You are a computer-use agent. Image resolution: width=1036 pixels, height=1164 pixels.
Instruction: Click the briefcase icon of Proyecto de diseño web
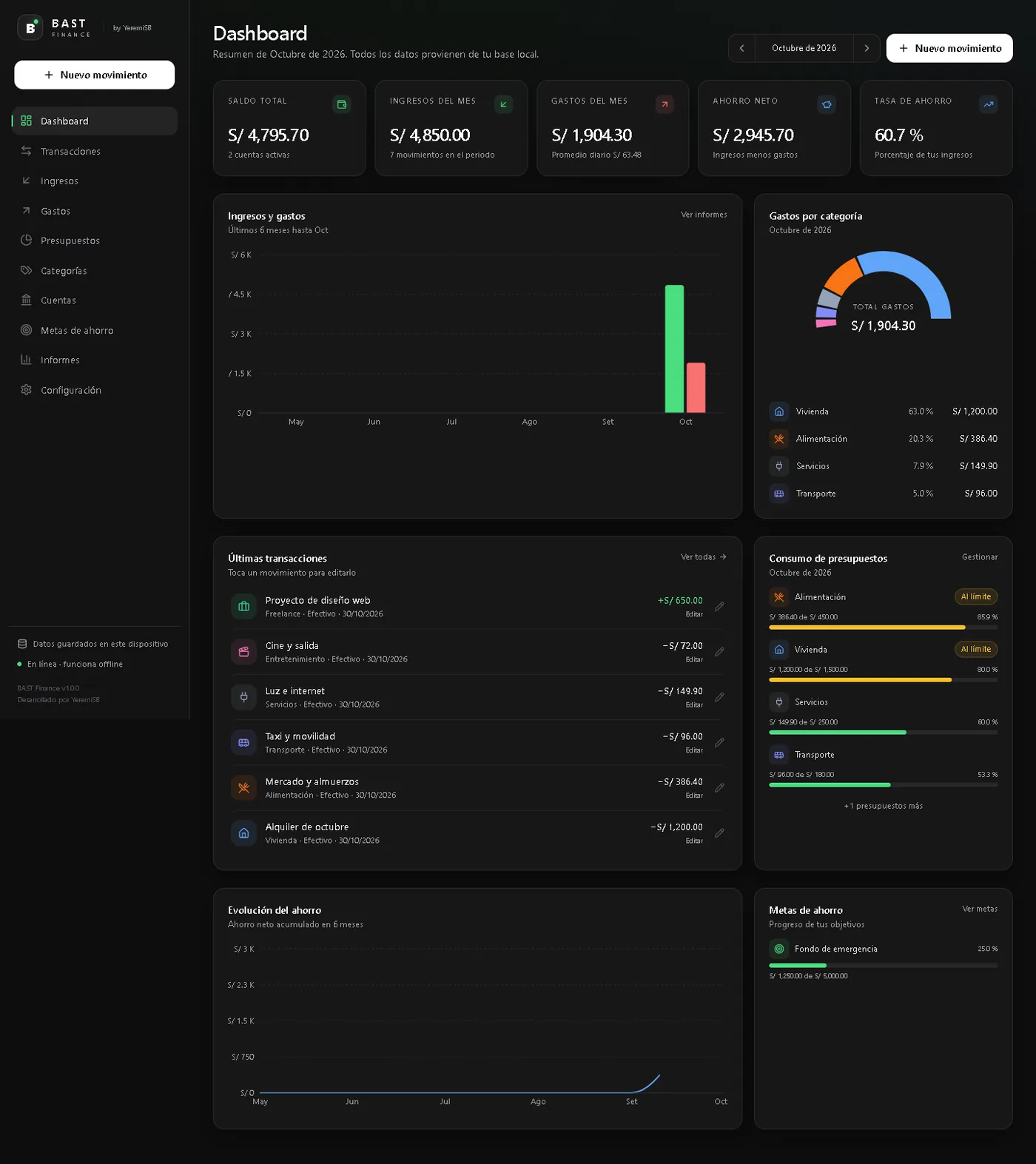pyautogui.click(x=243, y=607)
